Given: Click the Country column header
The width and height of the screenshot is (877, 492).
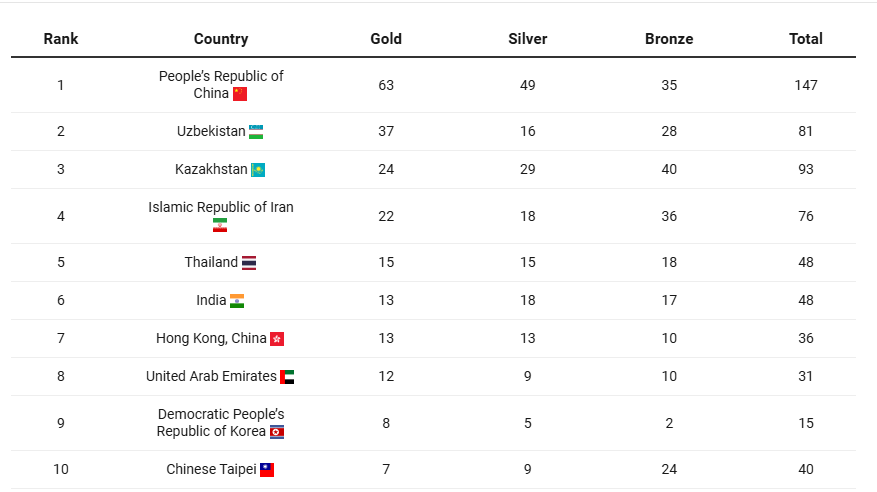Looking at the screenshot, I should [221, 39].
